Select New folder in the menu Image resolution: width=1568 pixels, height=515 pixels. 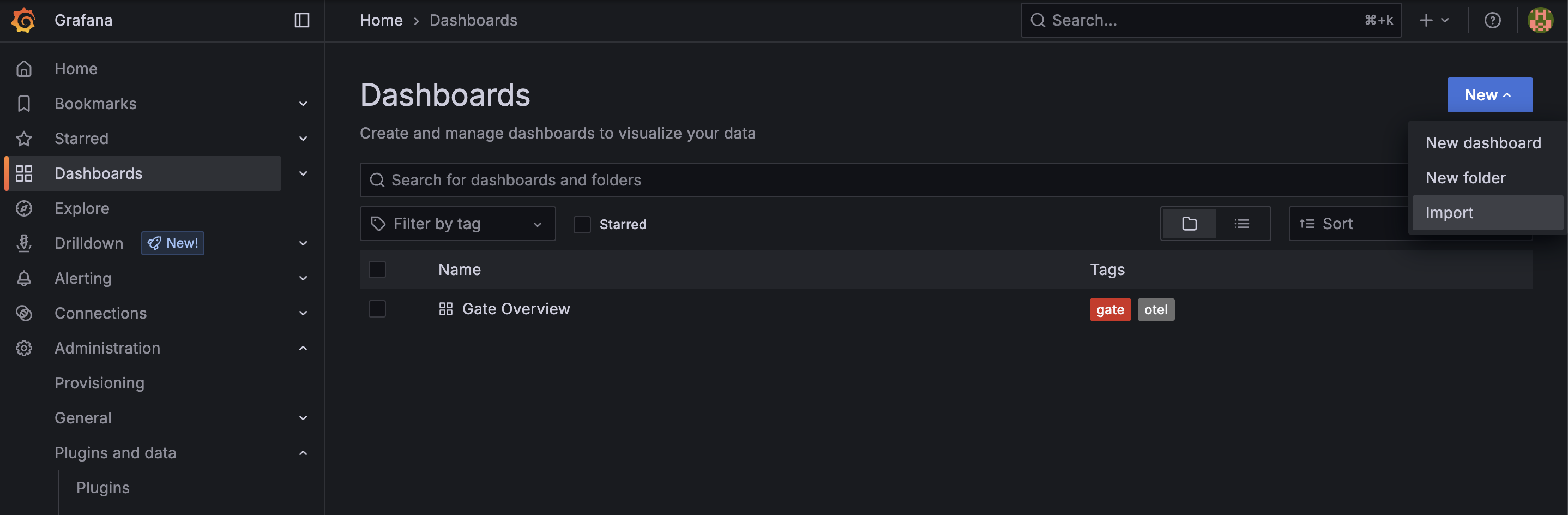[x=1464, y=177]
